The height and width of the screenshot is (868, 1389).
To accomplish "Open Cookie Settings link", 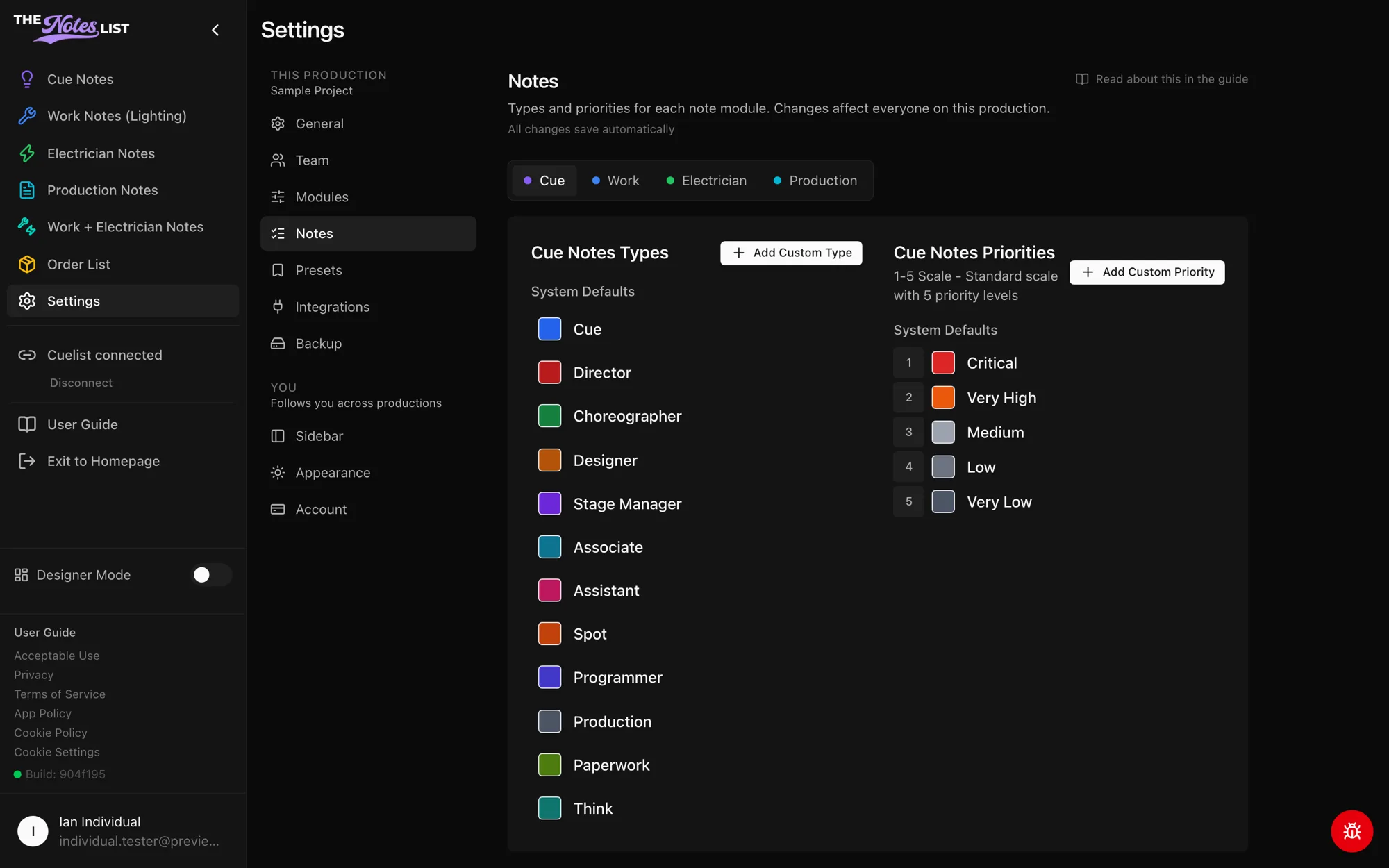I will point(57,752).
